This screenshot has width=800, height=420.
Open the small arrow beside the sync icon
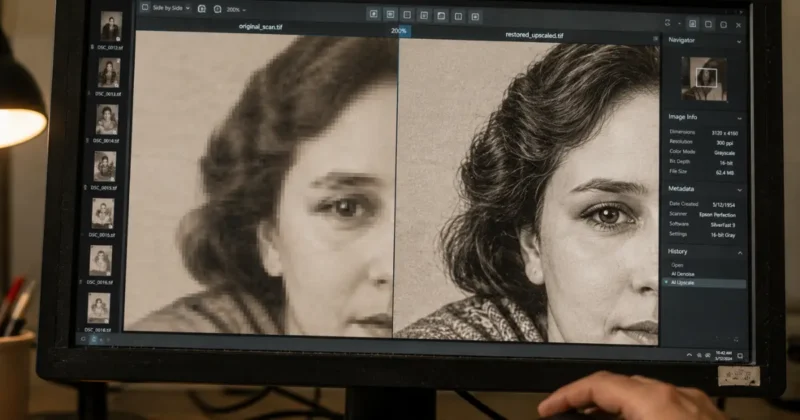tap(679, 23)
